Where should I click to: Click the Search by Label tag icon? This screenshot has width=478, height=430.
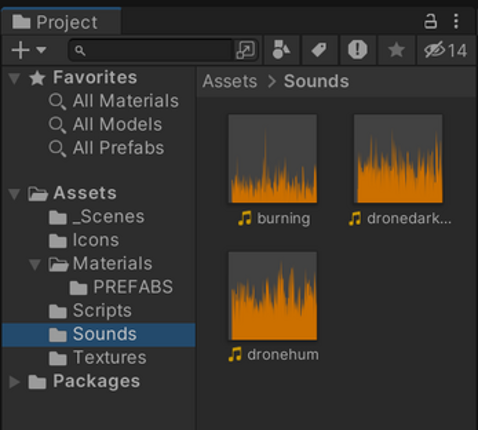pyautogui.click(x=319, y=50)
